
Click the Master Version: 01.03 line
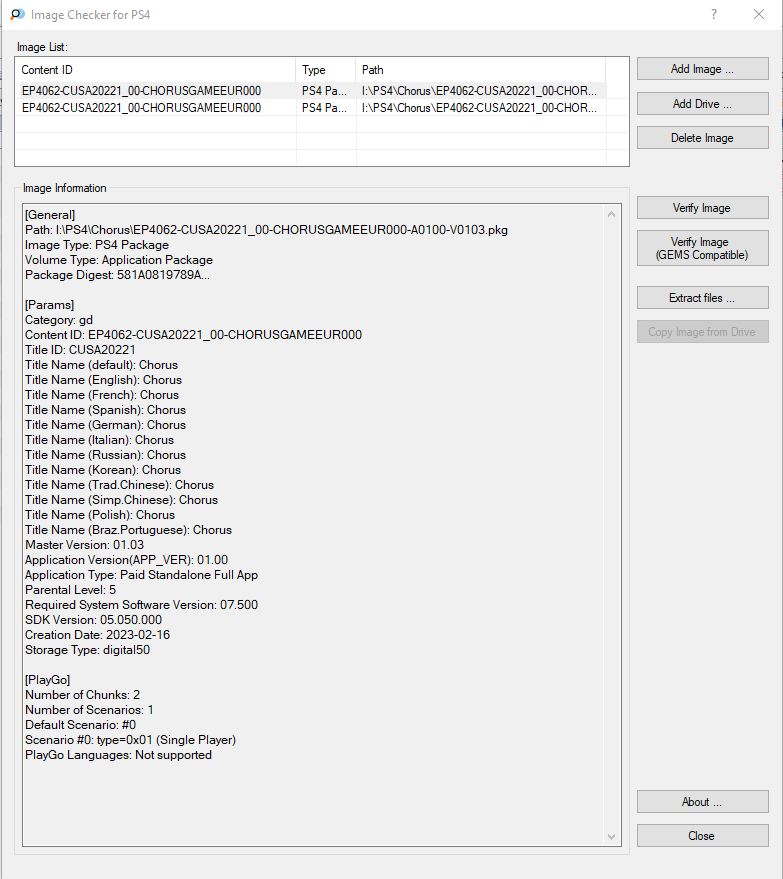(85, 545)
